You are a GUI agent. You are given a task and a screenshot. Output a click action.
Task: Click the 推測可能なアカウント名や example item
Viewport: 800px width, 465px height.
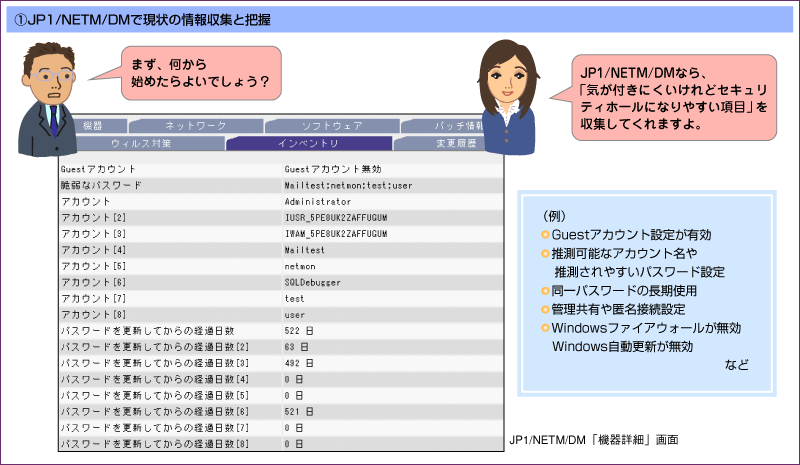point(624,253)
